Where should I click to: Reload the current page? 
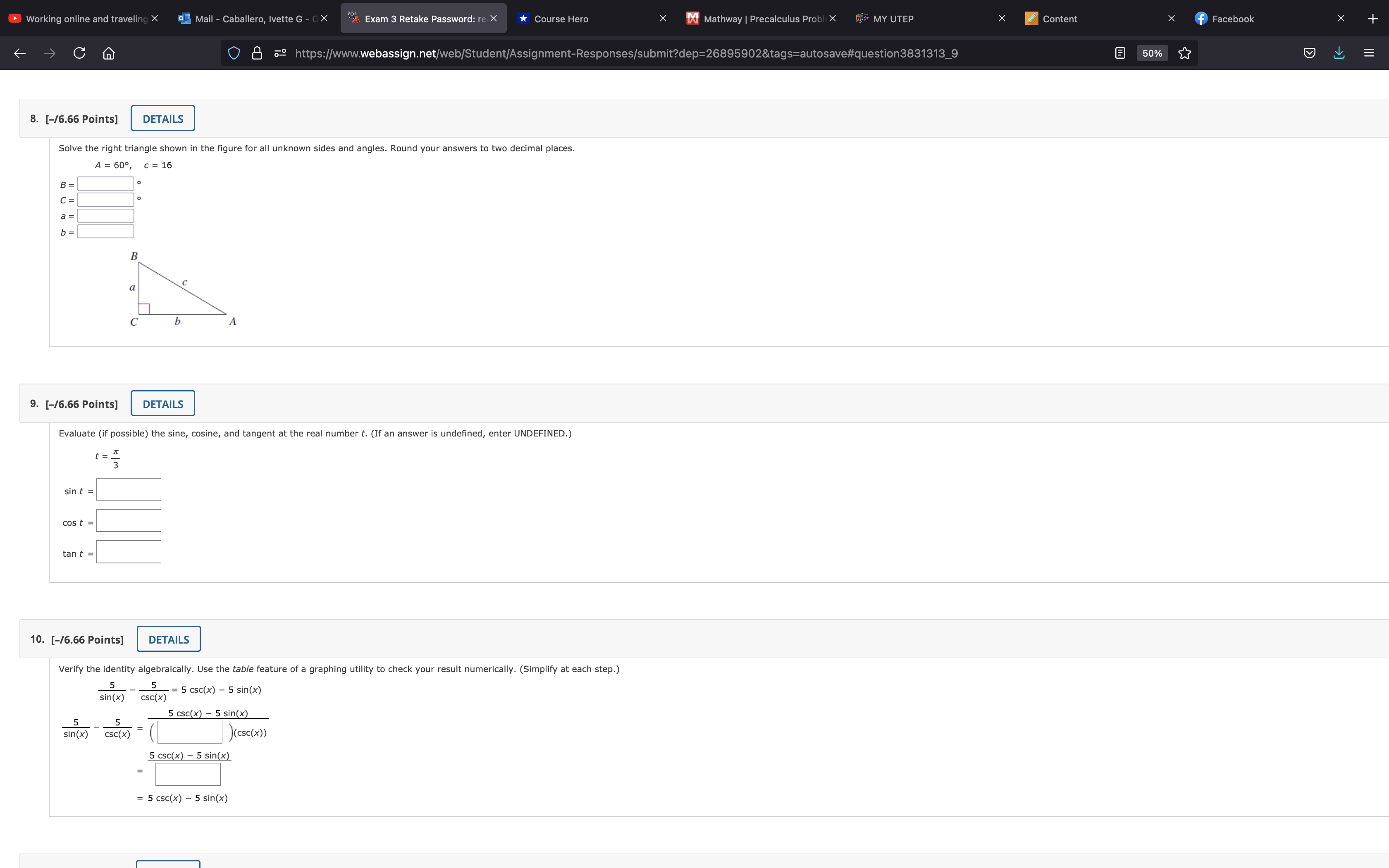pos(79,53)
